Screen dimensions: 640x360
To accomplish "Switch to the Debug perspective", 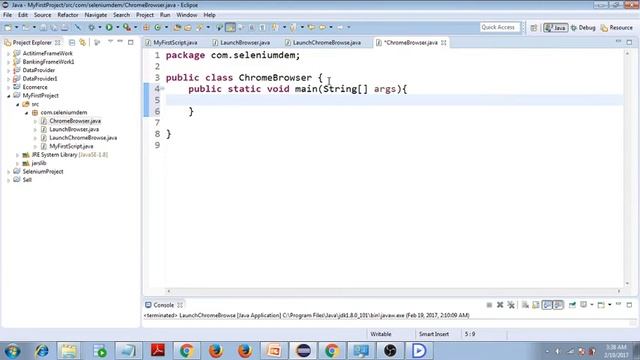I will click(x=583, y=28).
